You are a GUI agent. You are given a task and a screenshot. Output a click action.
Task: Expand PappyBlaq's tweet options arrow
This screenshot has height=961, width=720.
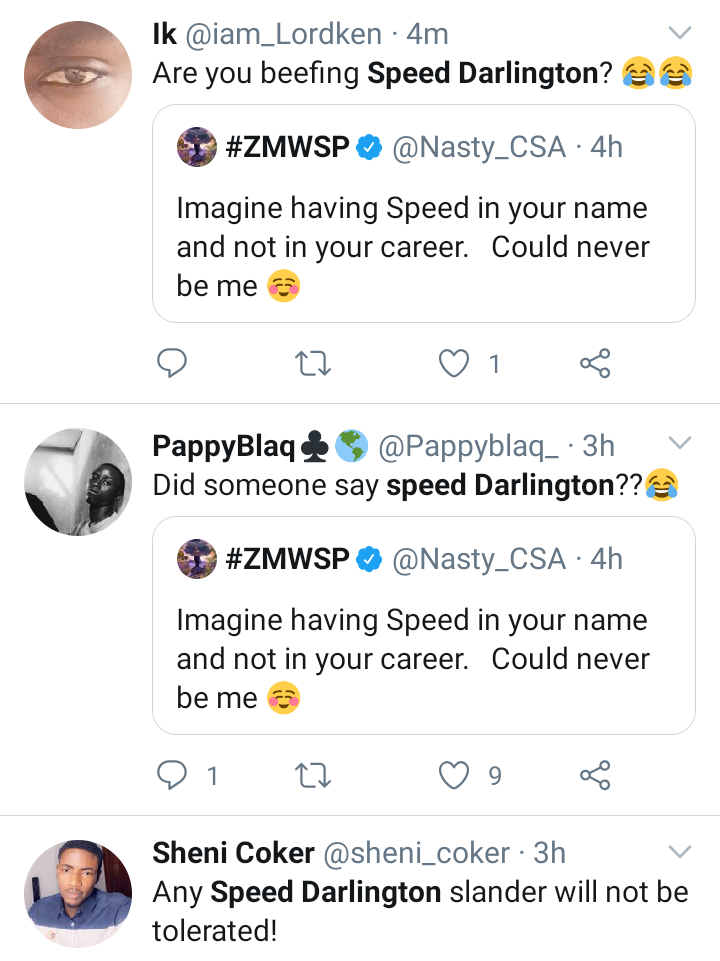[679, 443]
